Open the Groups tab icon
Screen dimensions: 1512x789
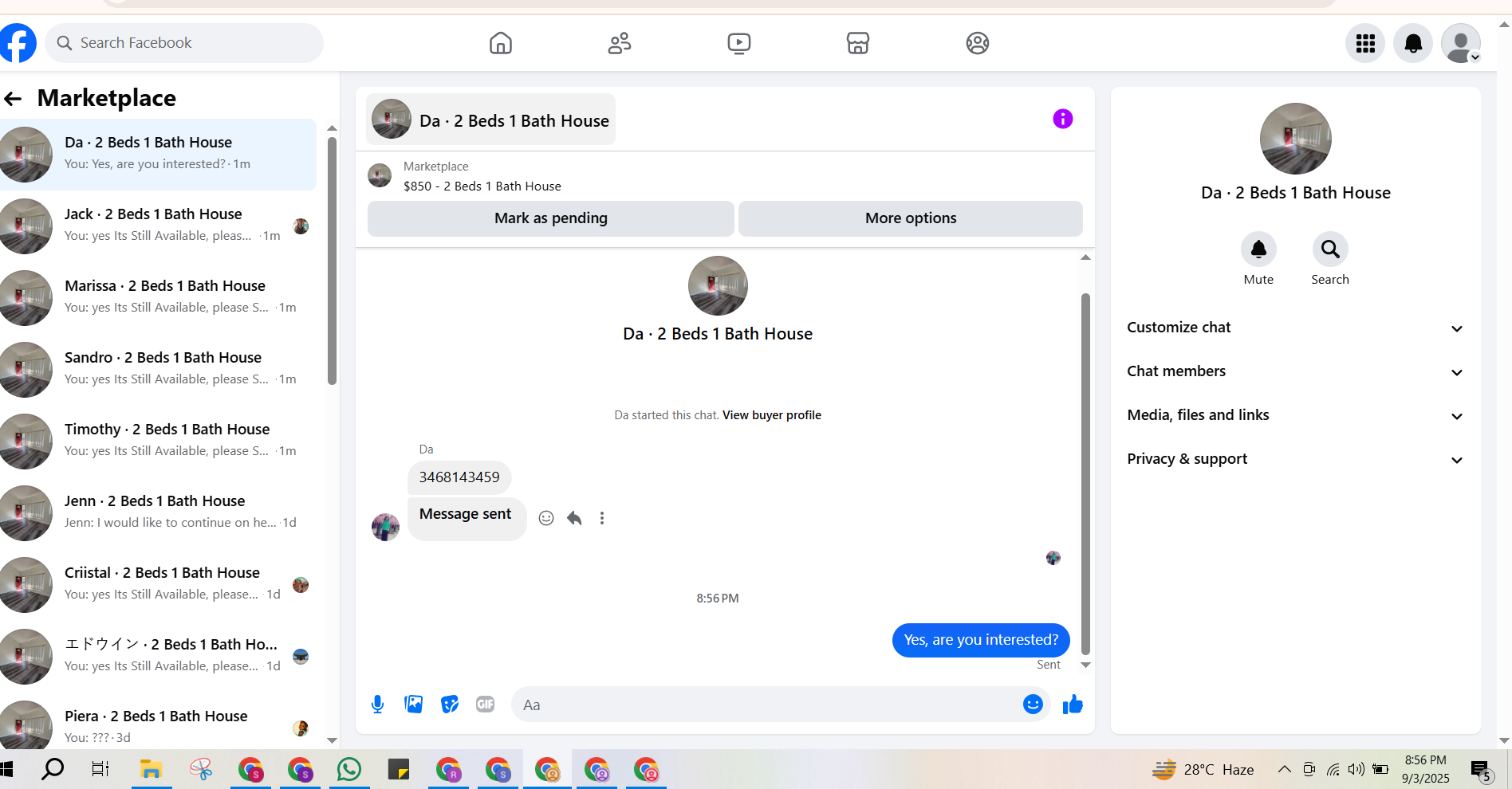pos(978,43)
